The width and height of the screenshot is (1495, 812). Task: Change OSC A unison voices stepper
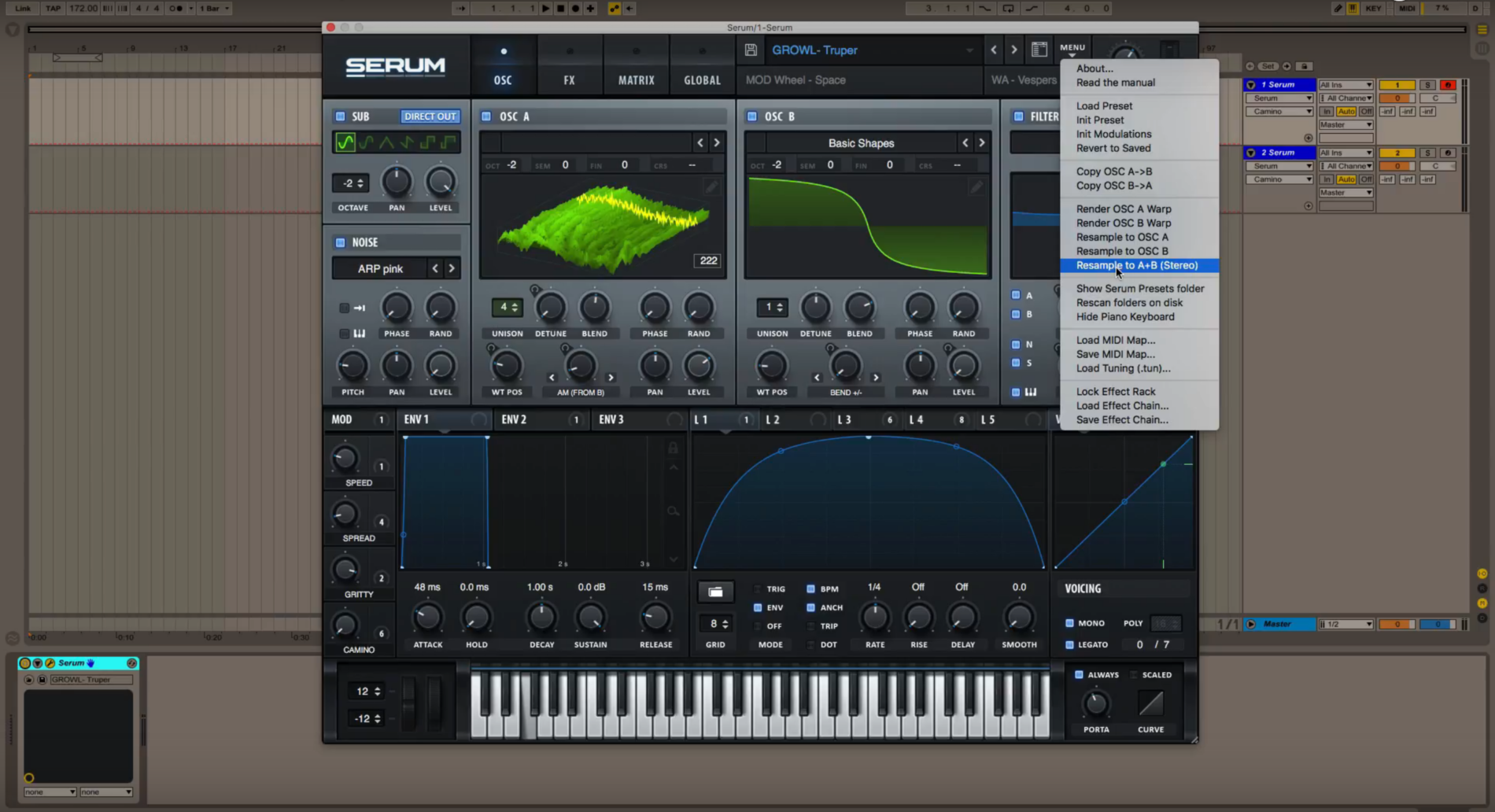pos(507,308)
